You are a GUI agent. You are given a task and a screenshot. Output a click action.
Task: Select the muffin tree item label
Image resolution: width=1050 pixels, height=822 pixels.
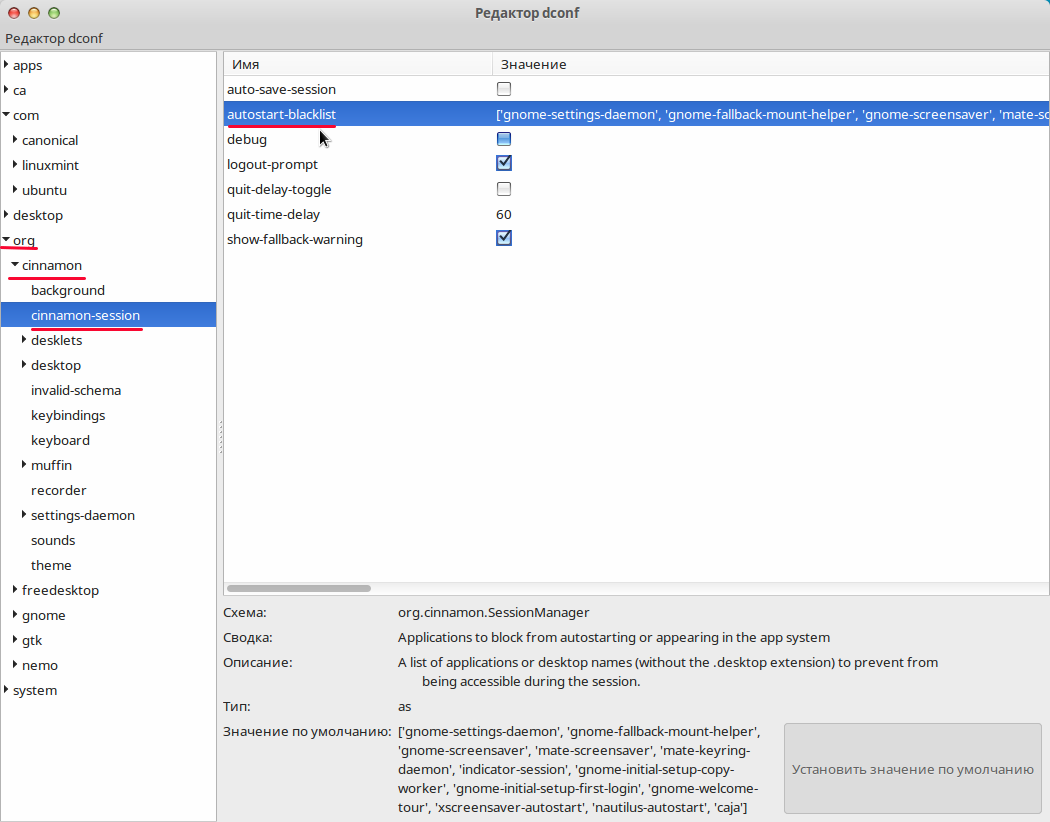pyautogui.click(x=51, y=465)
